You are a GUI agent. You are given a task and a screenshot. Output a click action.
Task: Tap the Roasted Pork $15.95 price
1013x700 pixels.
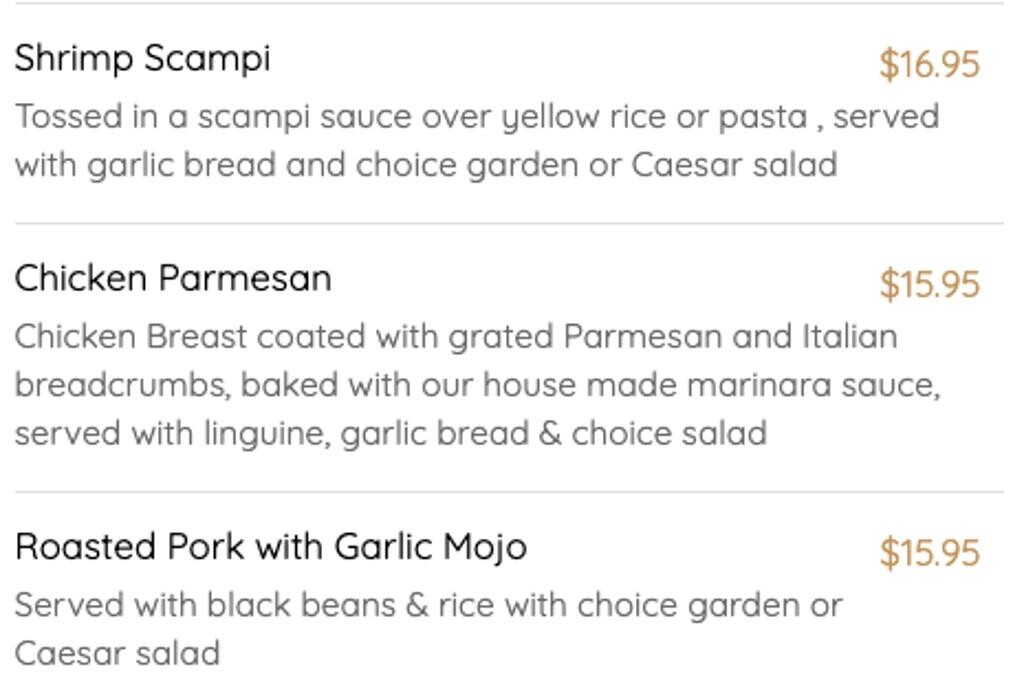pos(929,553)
